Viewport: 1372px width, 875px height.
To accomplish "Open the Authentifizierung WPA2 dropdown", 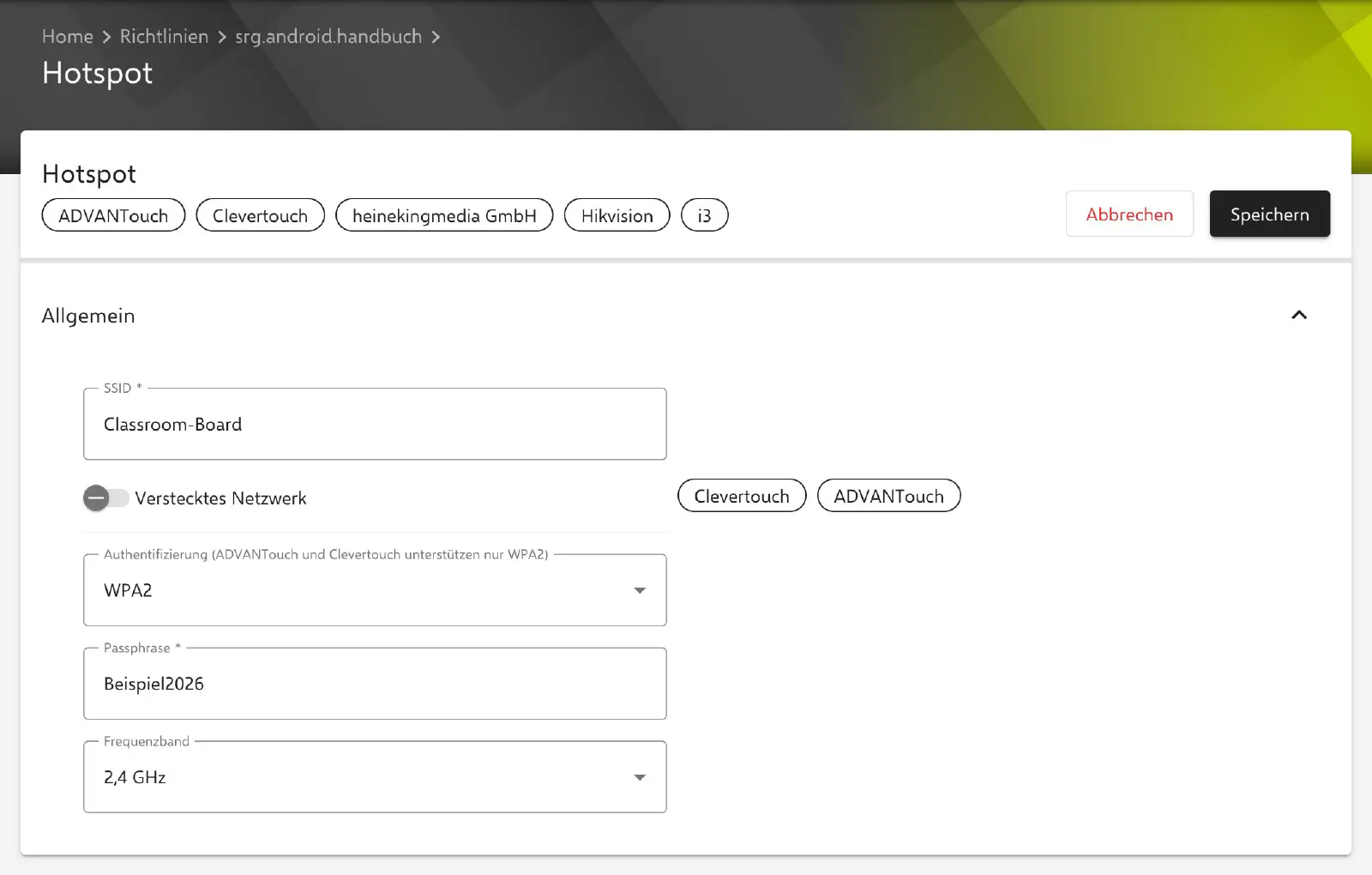I will tap(375, 590).
